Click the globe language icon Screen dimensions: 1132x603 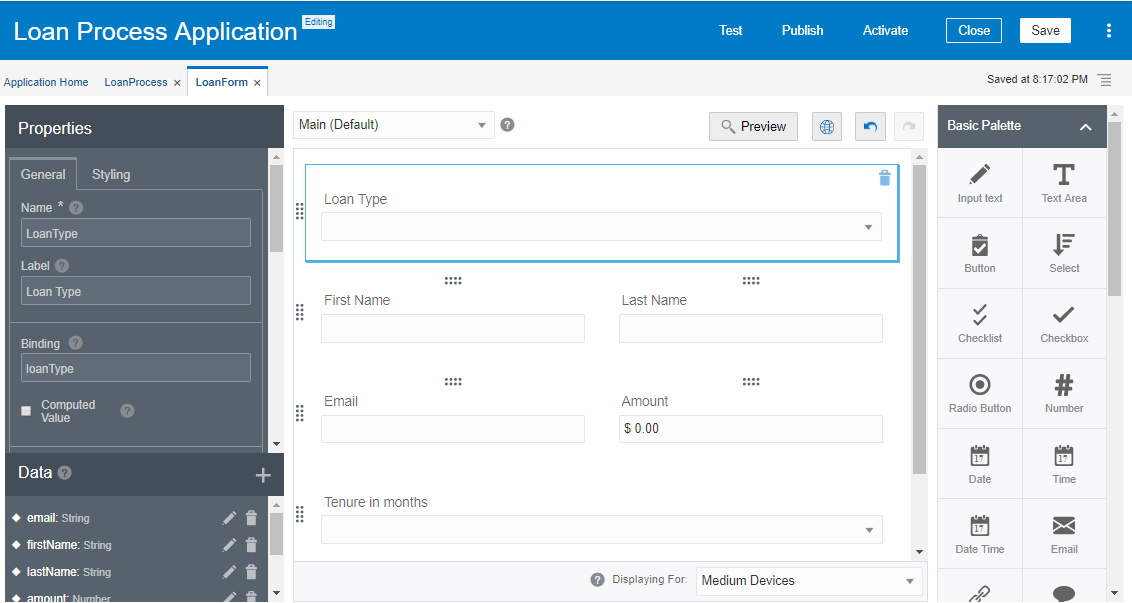click(x=827, y=126)
